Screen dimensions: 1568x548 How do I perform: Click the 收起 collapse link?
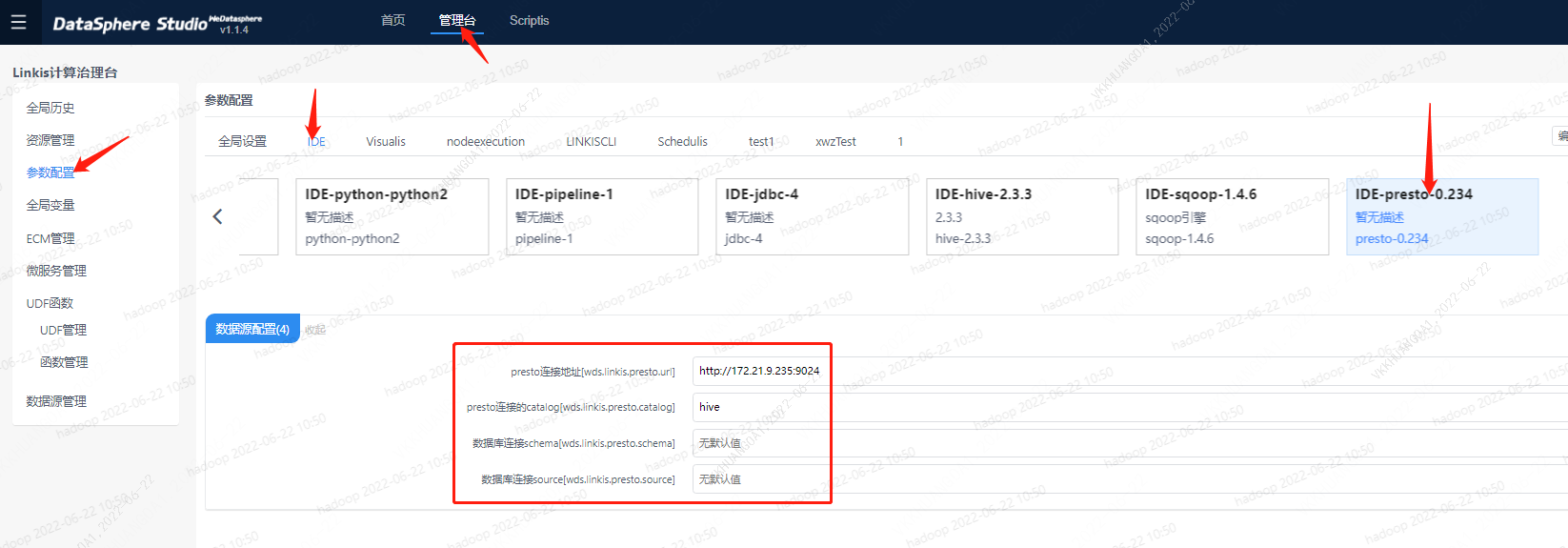[x=315, y=330]
